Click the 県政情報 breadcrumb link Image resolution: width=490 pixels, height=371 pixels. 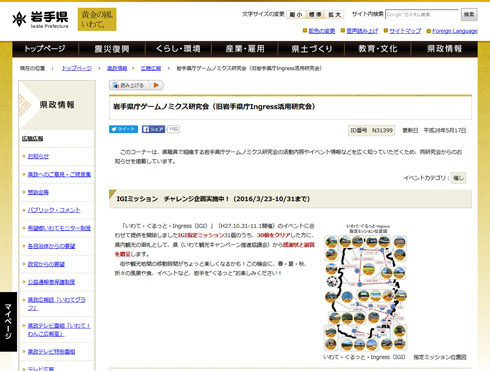(117, 68)
